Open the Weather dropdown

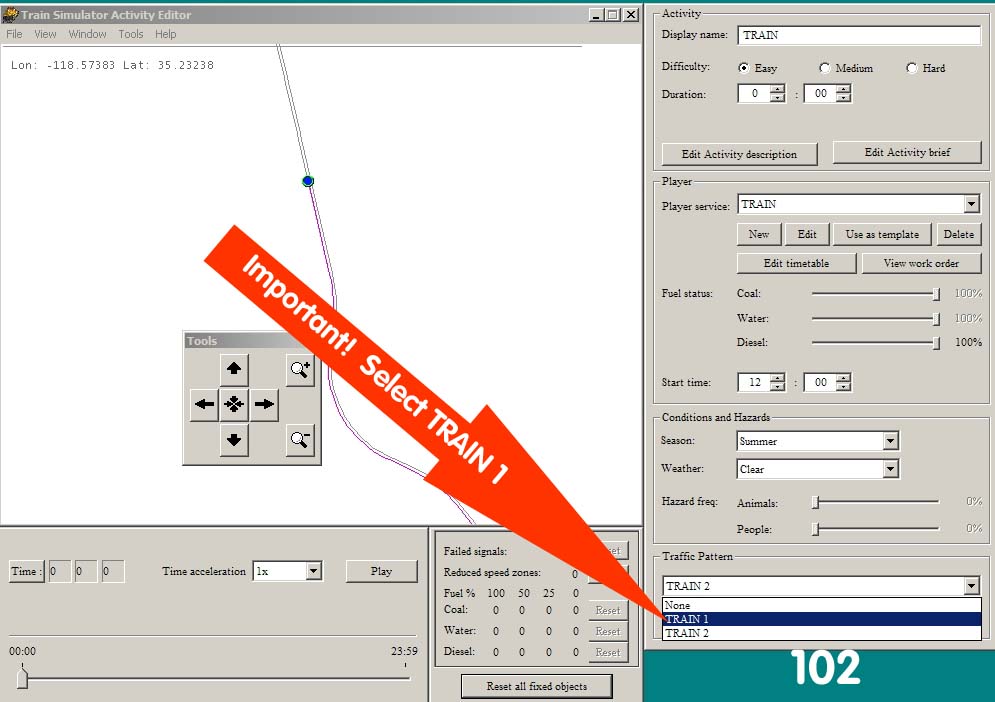tap(890, 468)
